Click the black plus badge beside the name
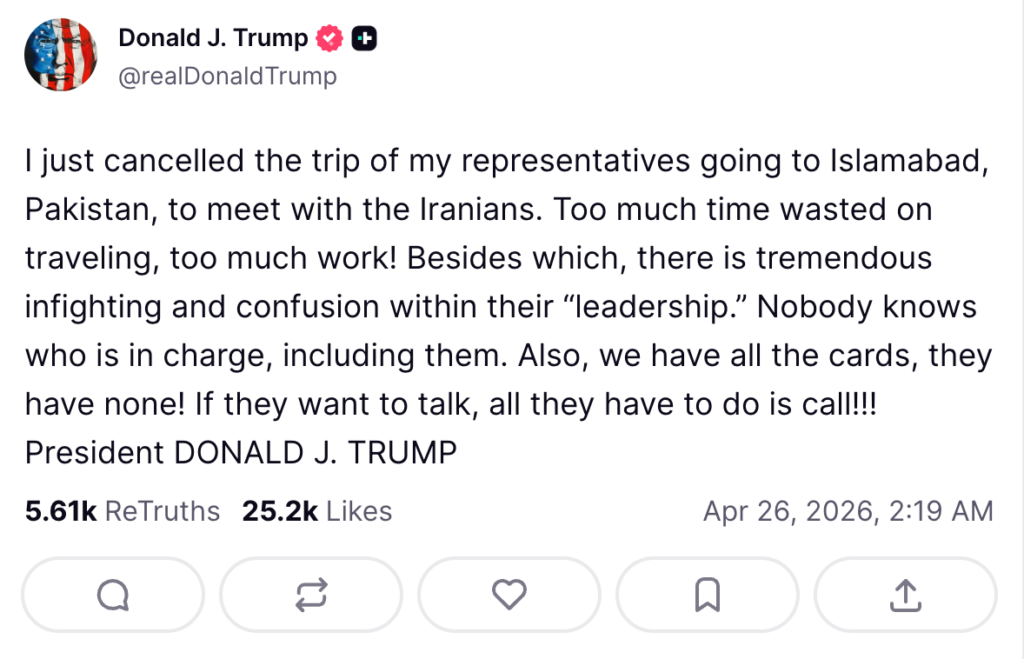1024x659 pixels. click(x=365, y=39)
